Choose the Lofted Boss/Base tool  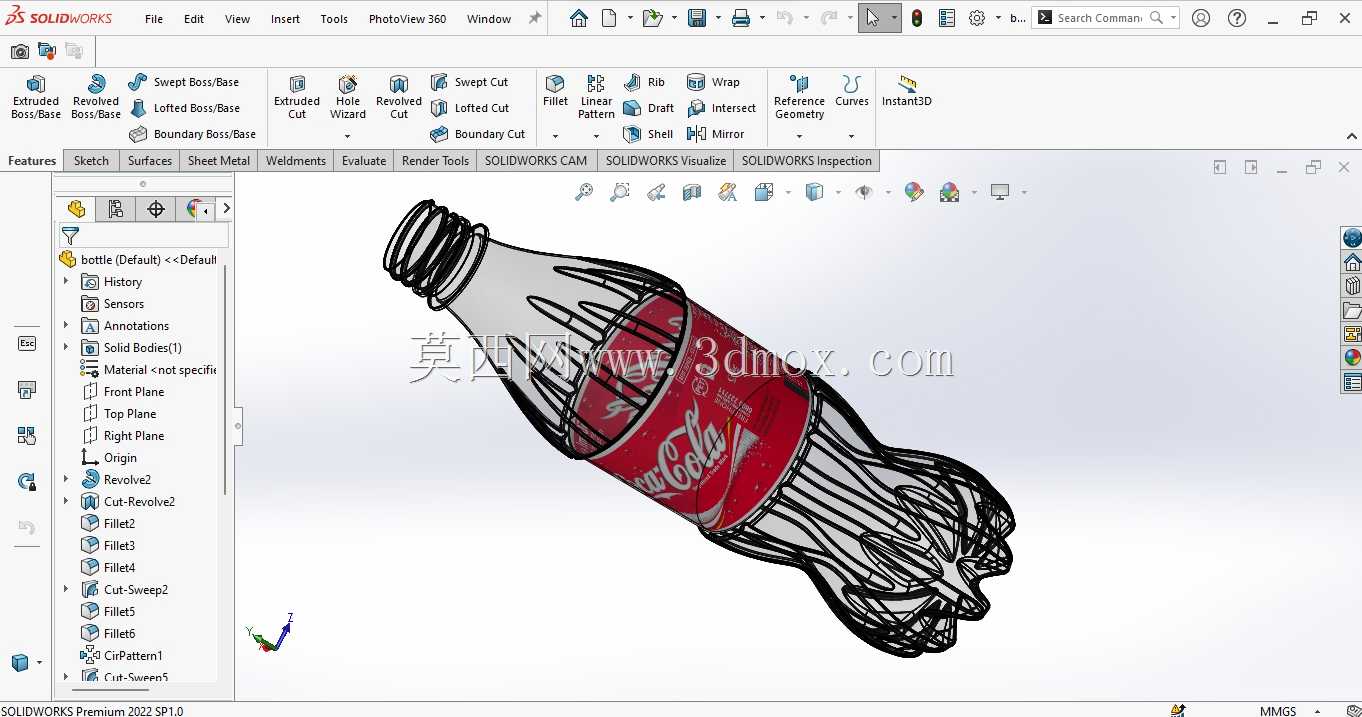pos(184,108)
